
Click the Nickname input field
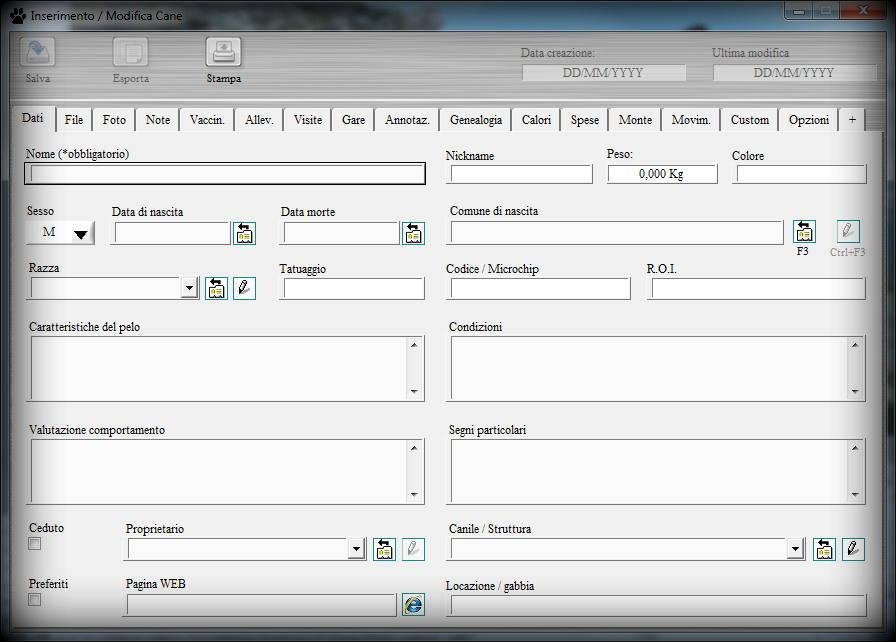pyautogui.click(x=521, y=174)
